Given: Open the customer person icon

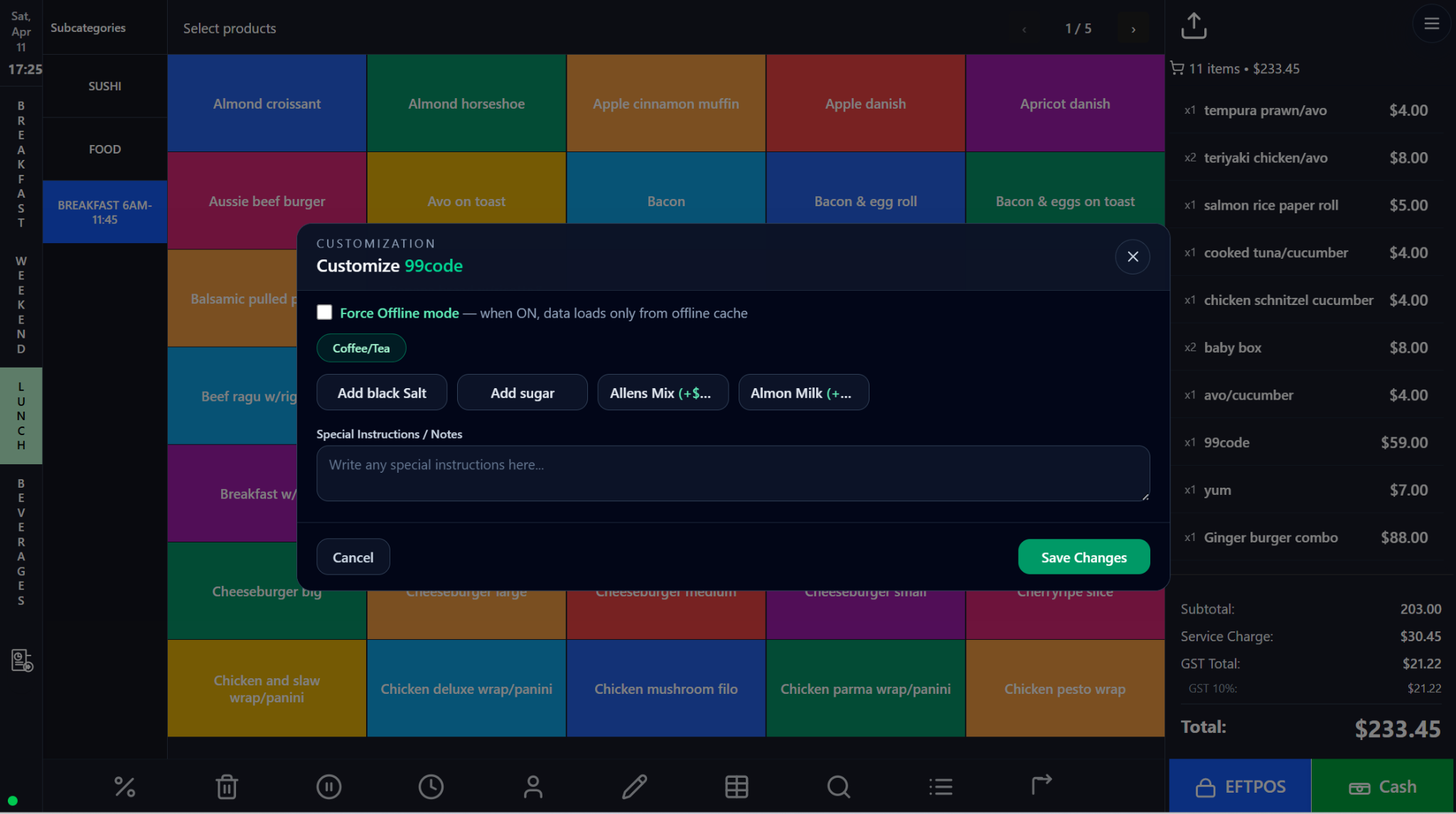Looking at the screenshot, I should coord(532,786).
